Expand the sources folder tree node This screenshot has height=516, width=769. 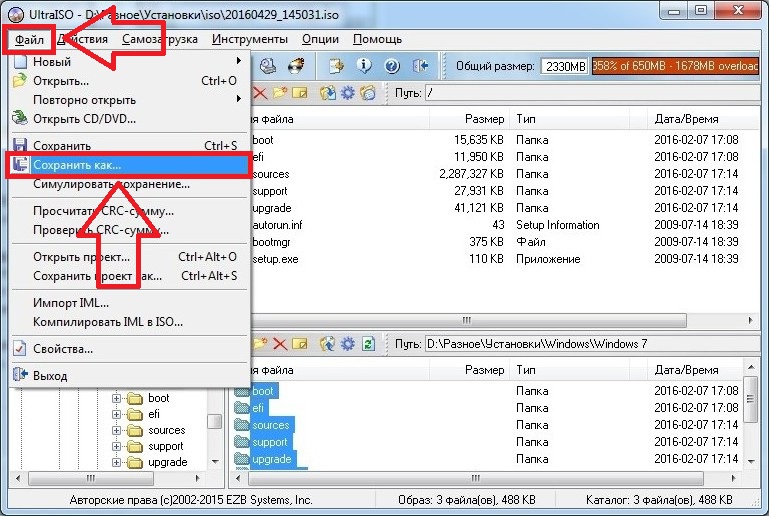[116, 430]
